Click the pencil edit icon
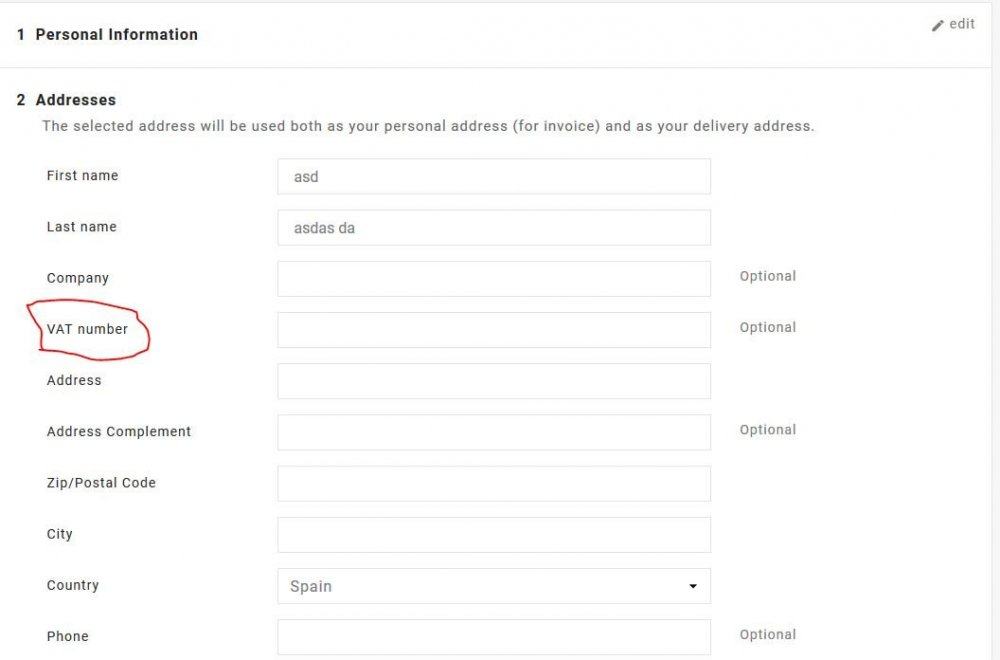 (x=937, y=25)
